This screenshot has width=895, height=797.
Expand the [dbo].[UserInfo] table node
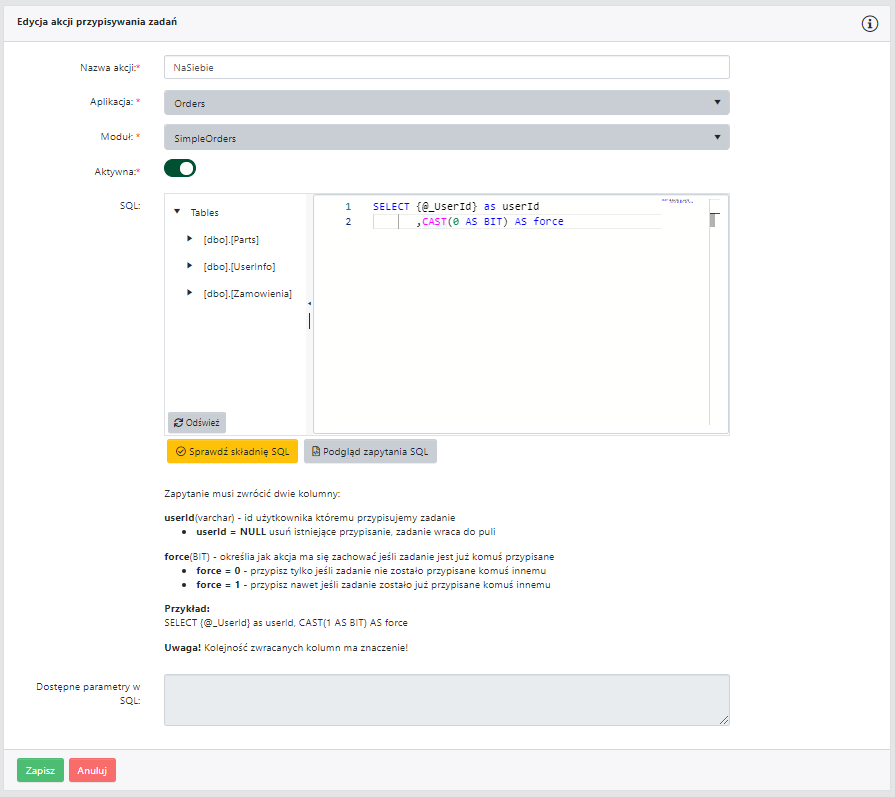click(x=189, y=266)
